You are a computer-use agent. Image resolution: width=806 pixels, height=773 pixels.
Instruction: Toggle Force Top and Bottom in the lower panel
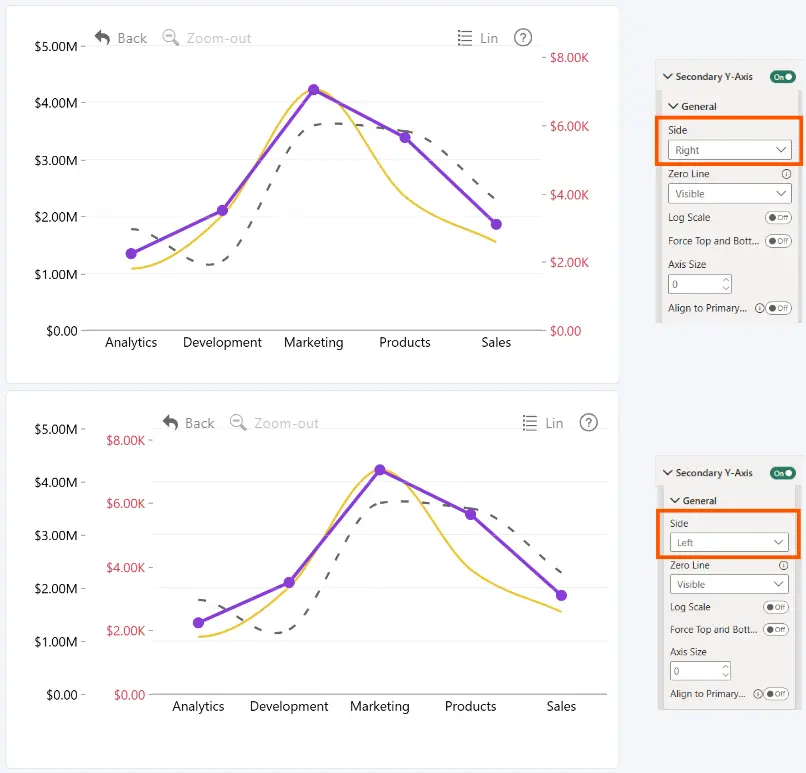tap(776, 630)
